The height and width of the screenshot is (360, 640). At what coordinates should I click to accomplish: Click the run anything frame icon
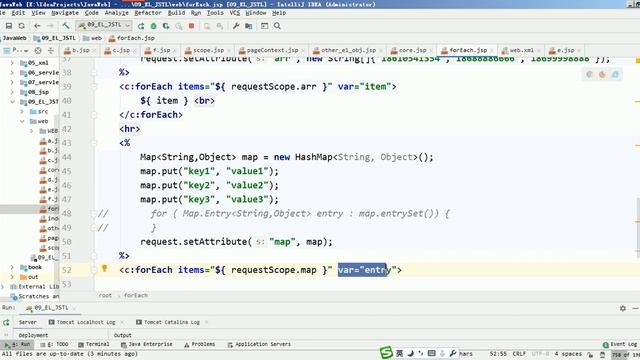264,26
